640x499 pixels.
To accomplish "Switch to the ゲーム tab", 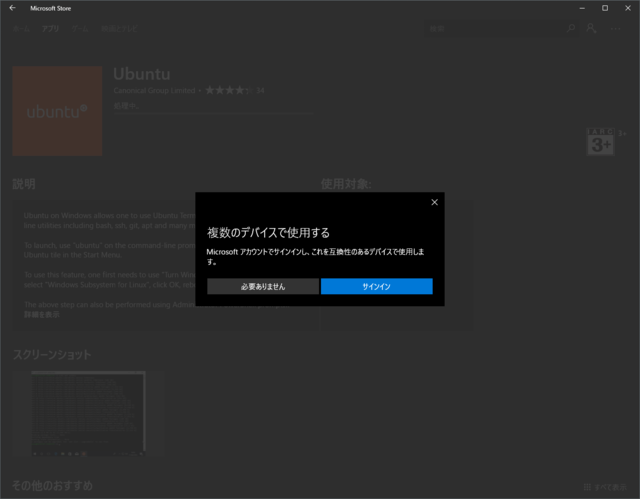I will point(80,29).
